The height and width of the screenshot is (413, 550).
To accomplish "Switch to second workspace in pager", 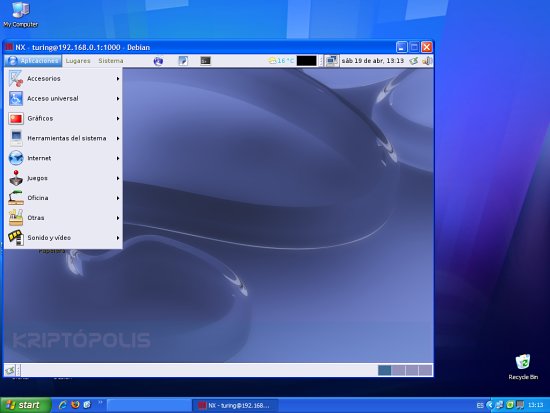I will click(398, 370).
